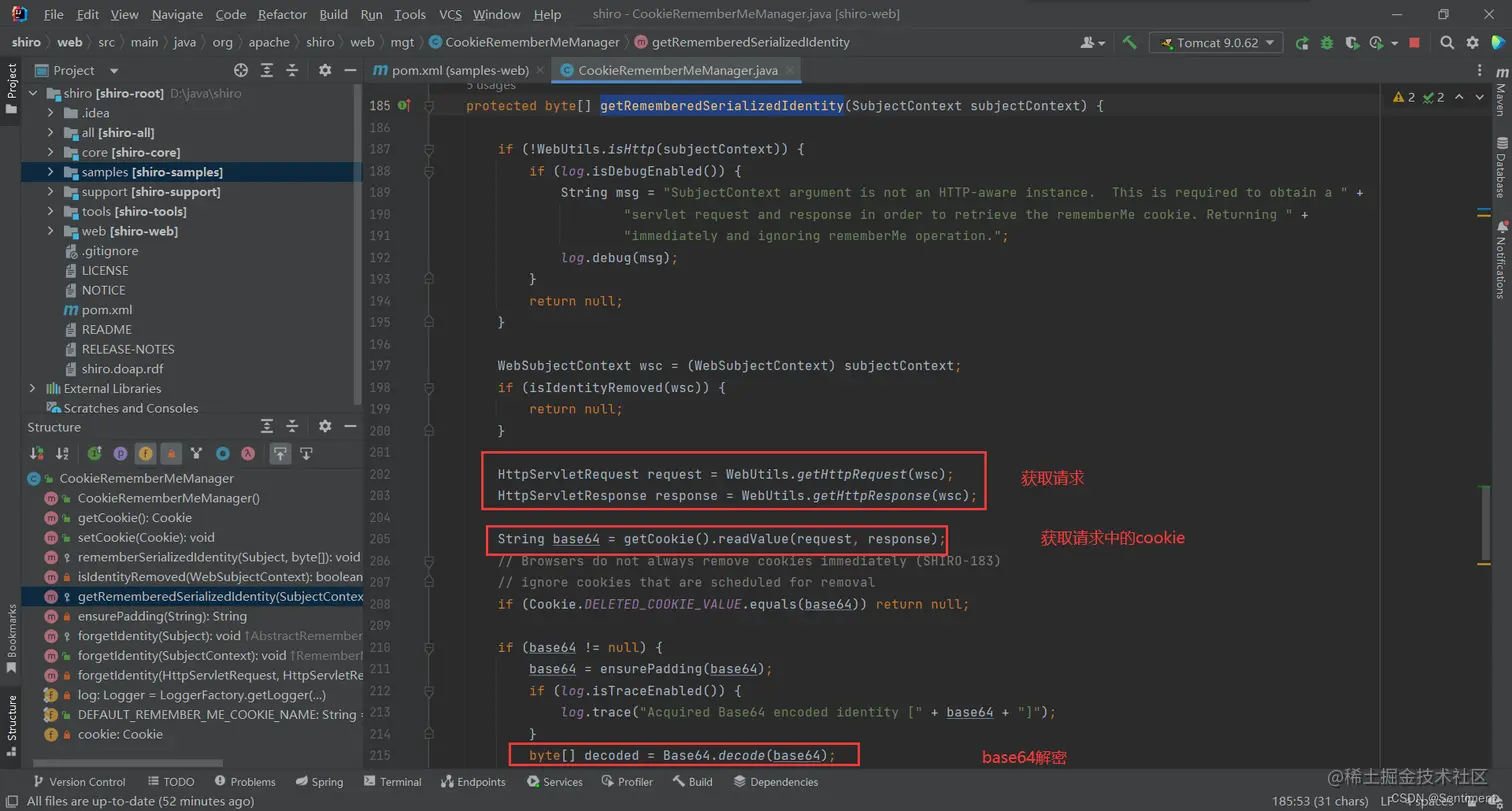Screen dimensions: 1512x811
Task: Close the CookieRememberMeManager.java tab
Action: (792, 71)
